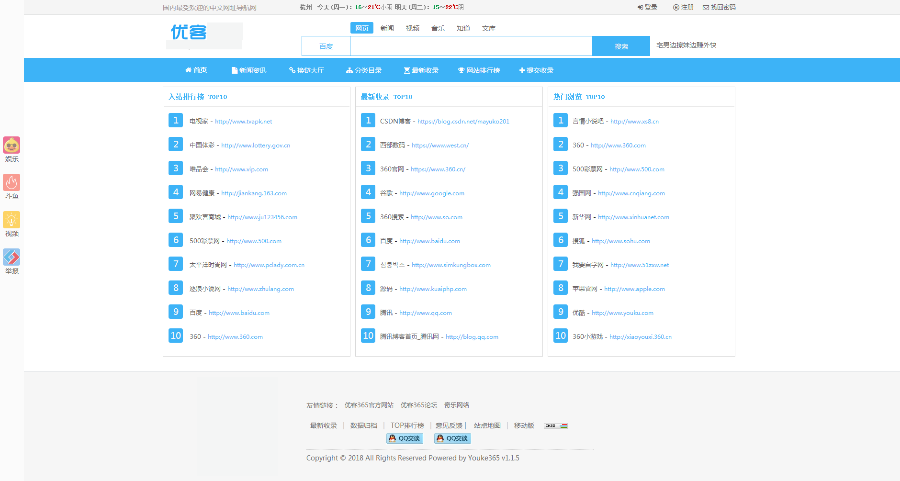Click the 优客 site logo
This screenshot has width=900, height=481.
click(189, 32)
